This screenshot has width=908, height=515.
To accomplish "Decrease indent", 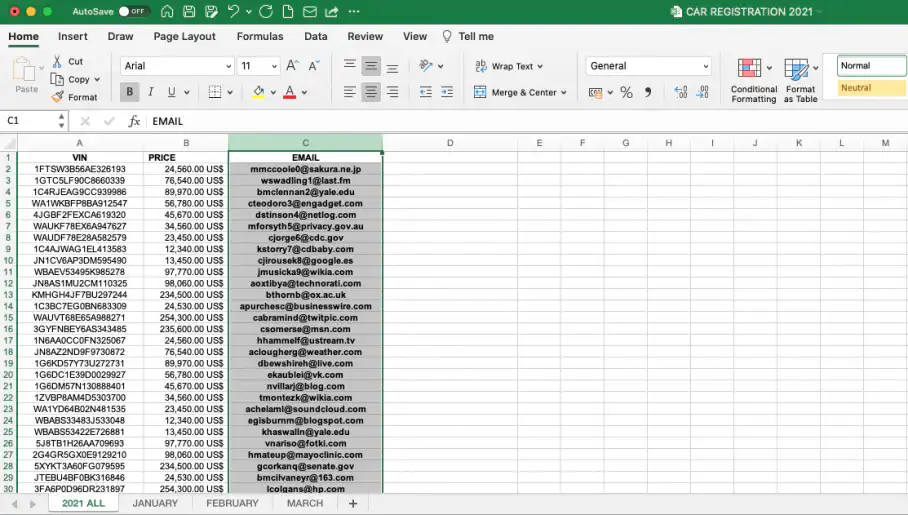I will coord(426,92).
